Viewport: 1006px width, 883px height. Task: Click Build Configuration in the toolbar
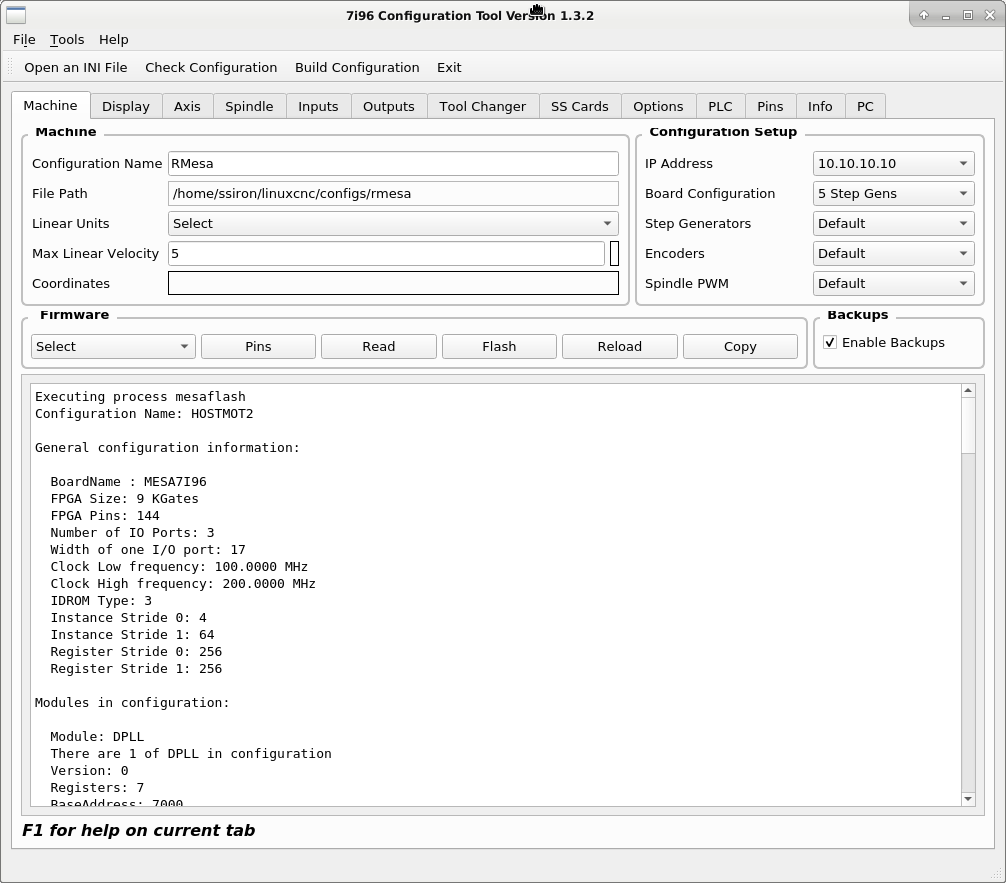tap(357, 67)
